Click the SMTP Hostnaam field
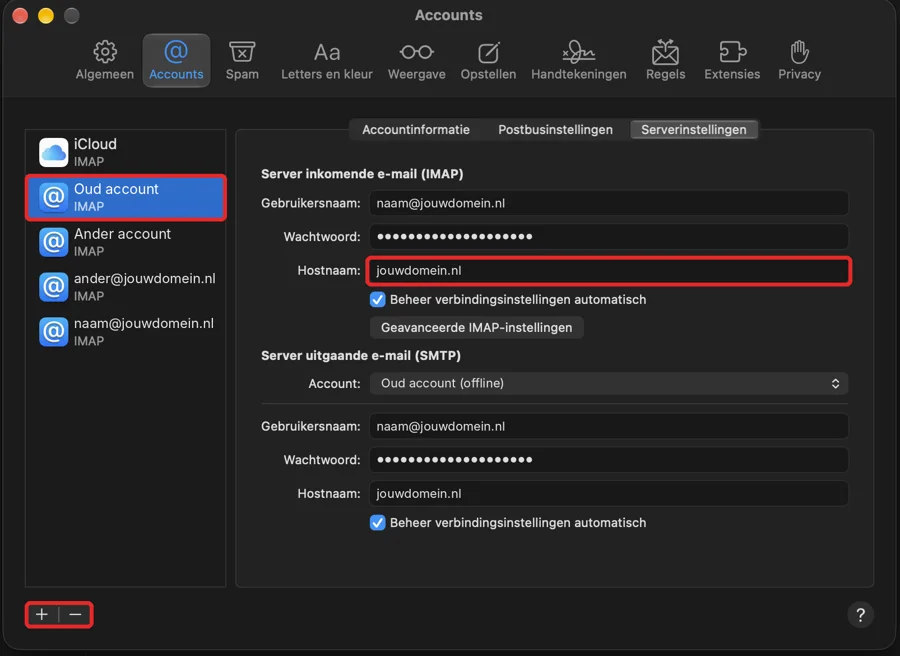The image size is (900, 656). (609, 494)
